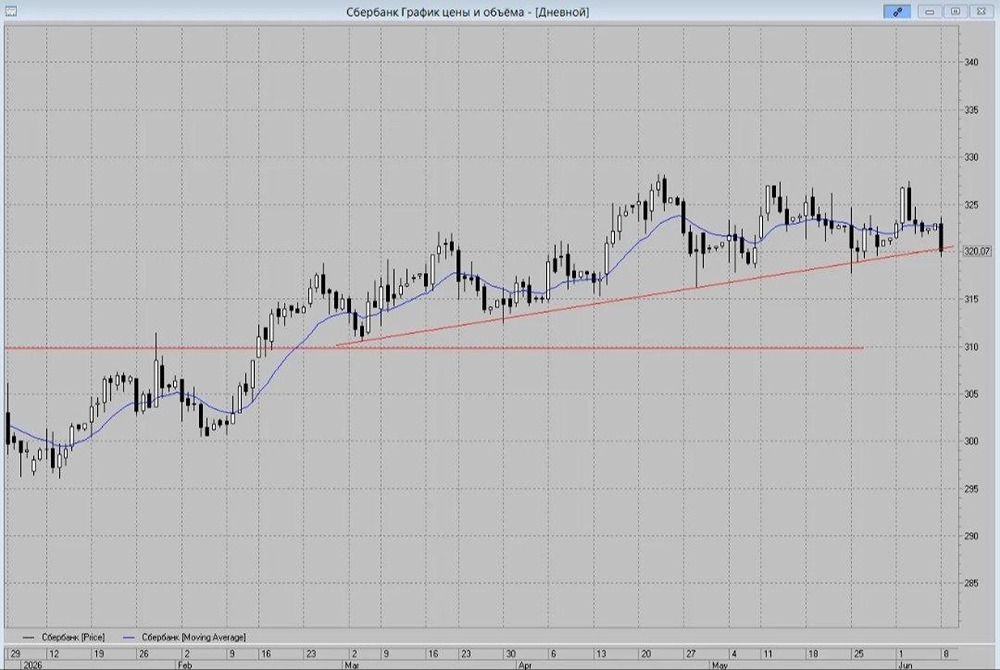Click the blue link-charts pin icon
The image size is (1000, 670).
(x=897, y=11)
